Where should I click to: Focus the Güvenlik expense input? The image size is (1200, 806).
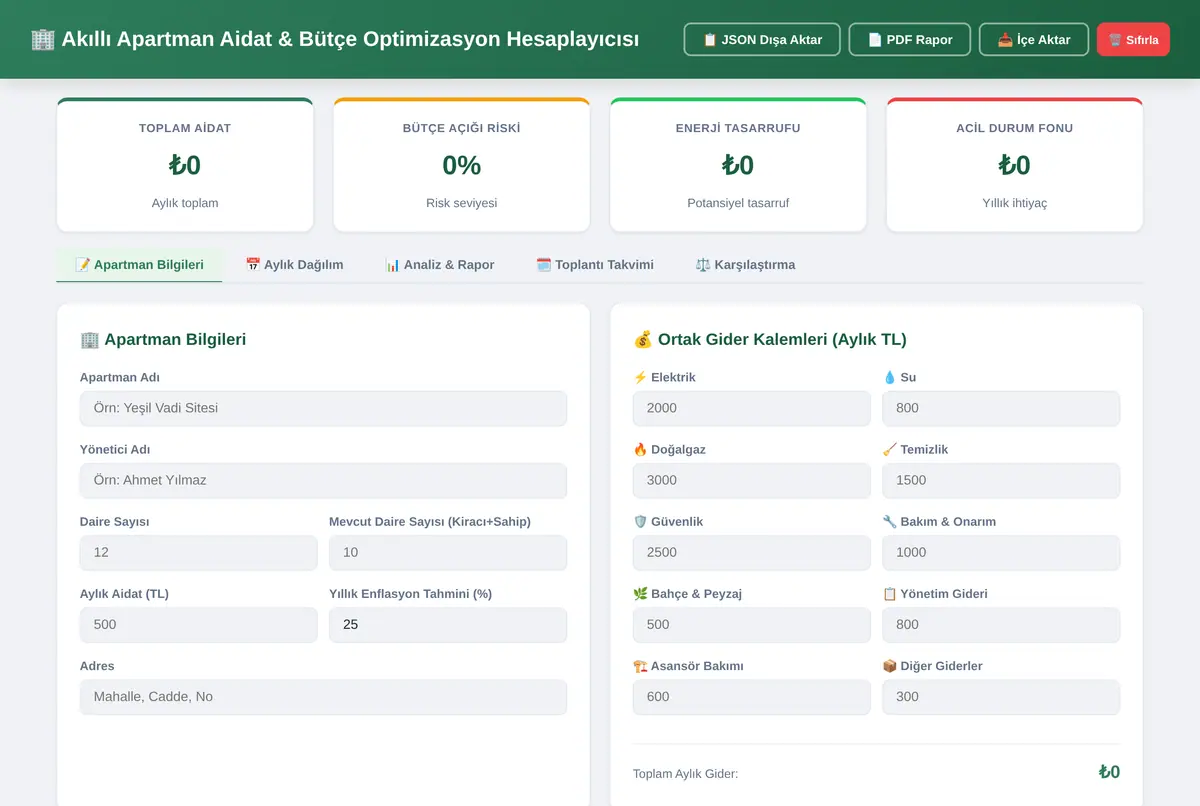[x=751, y=552]
